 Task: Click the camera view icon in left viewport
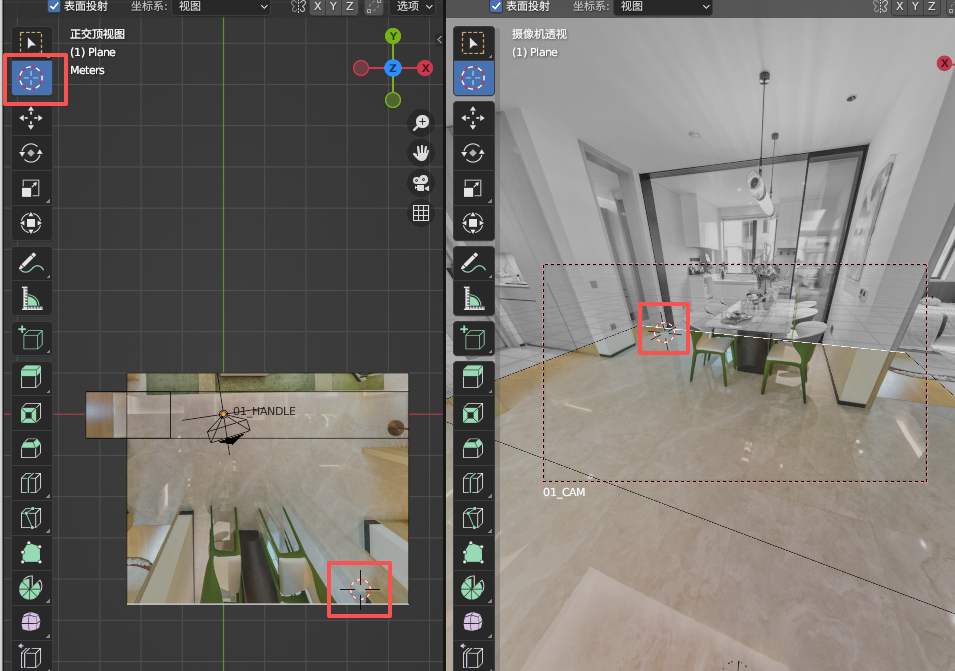[x=421, y=183]
